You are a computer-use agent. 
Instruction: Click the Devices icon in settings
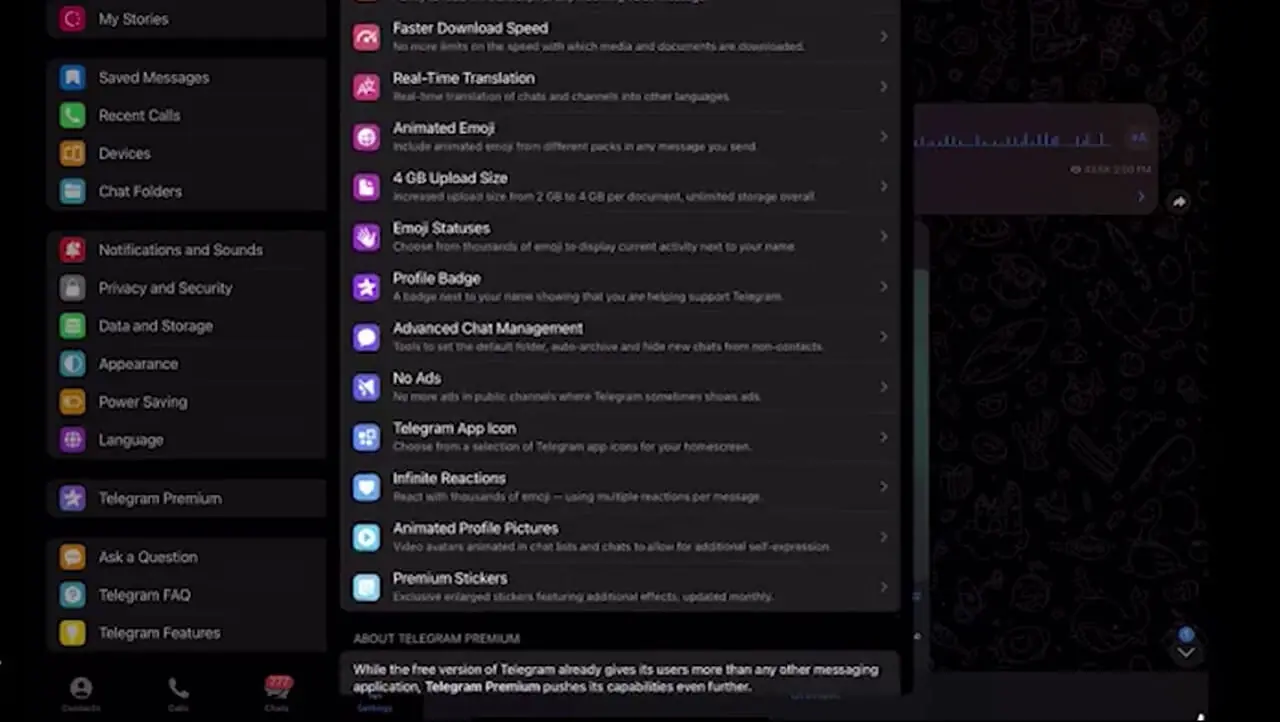(x=72, y=154)
